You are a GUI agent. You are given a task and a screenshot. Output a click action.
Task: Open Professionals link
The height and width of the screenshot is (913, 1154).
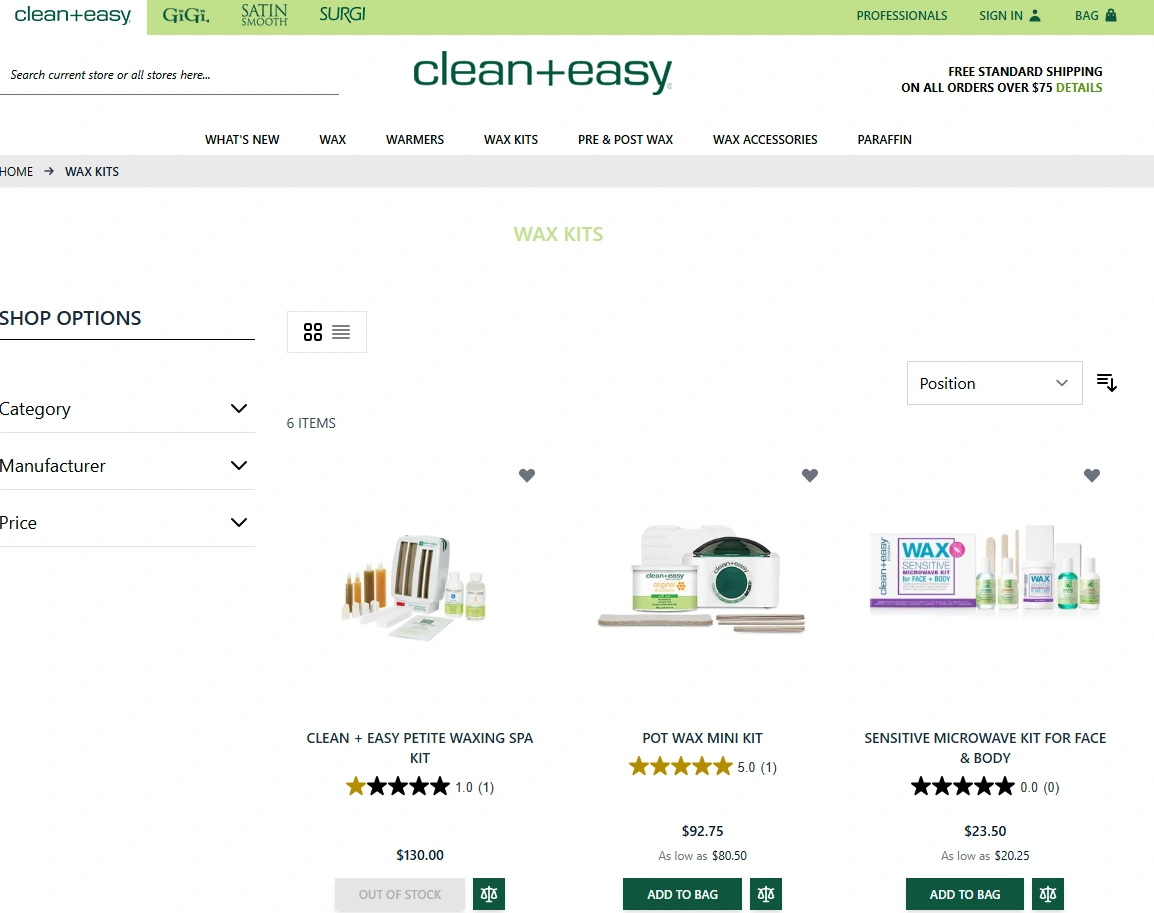pyautogui.click(x=902, y=15)
